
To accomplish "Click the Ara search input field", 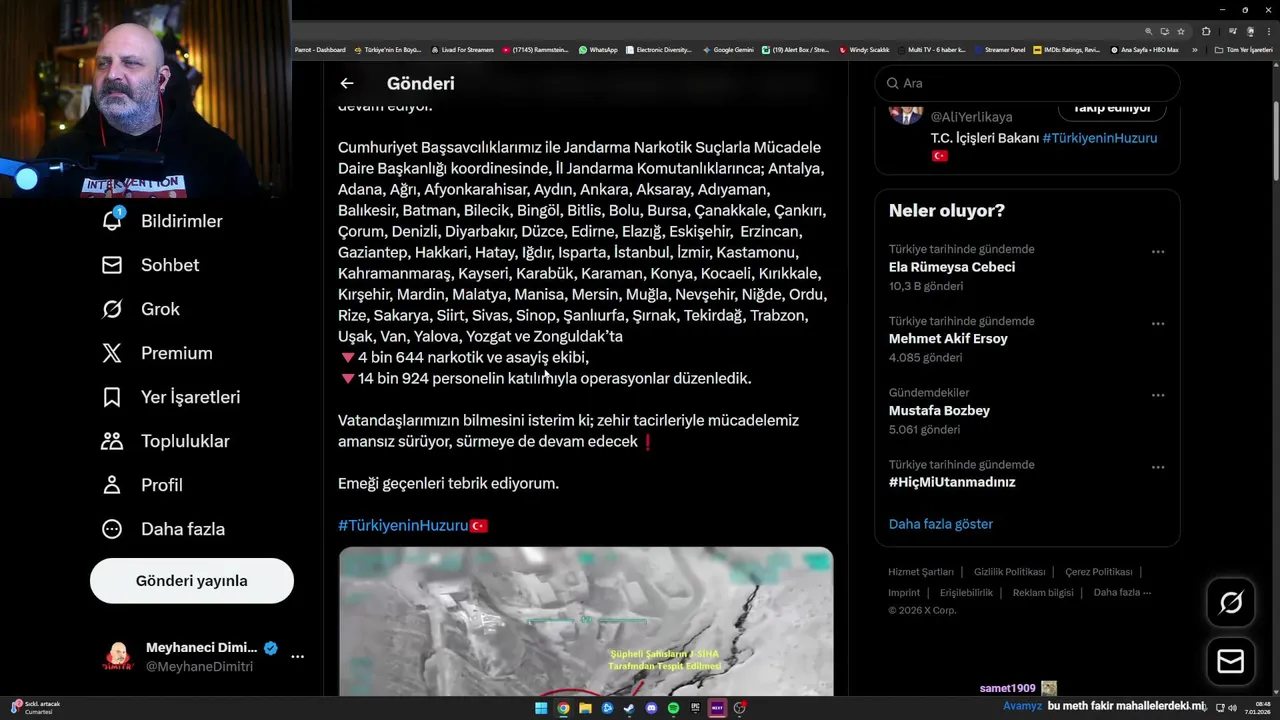I will click(x=1027, y=84).
